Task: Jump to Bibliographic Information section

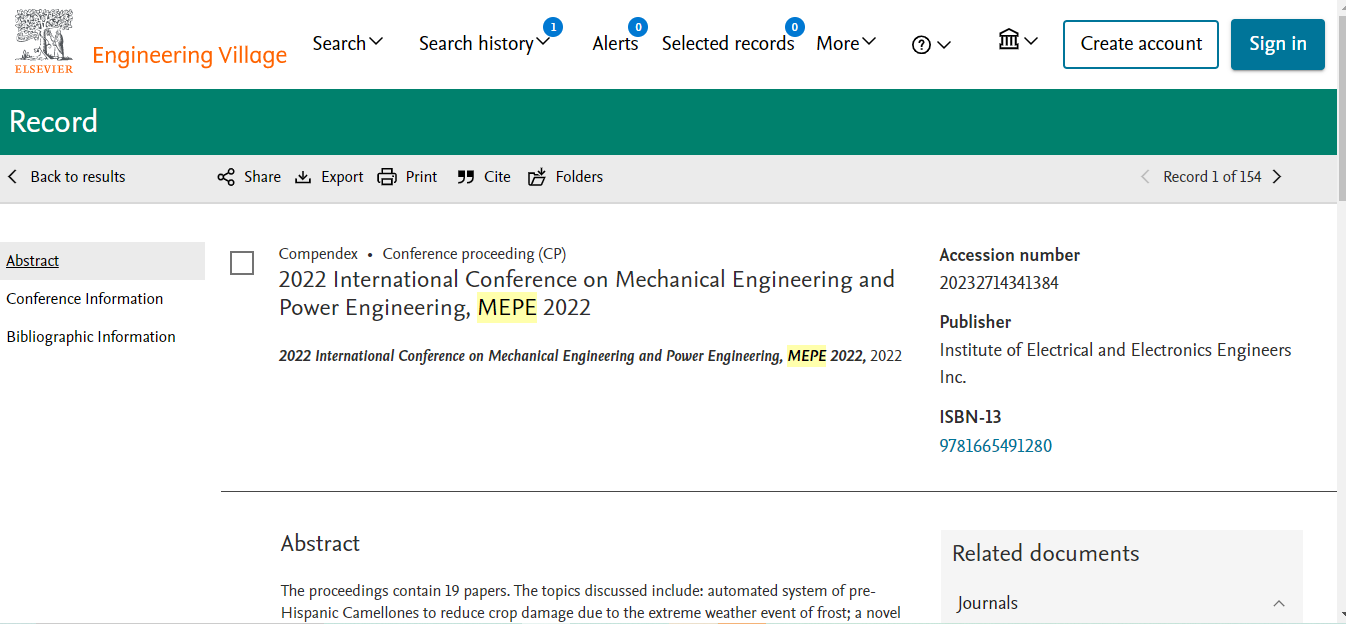Action: (x=91, y=337)
